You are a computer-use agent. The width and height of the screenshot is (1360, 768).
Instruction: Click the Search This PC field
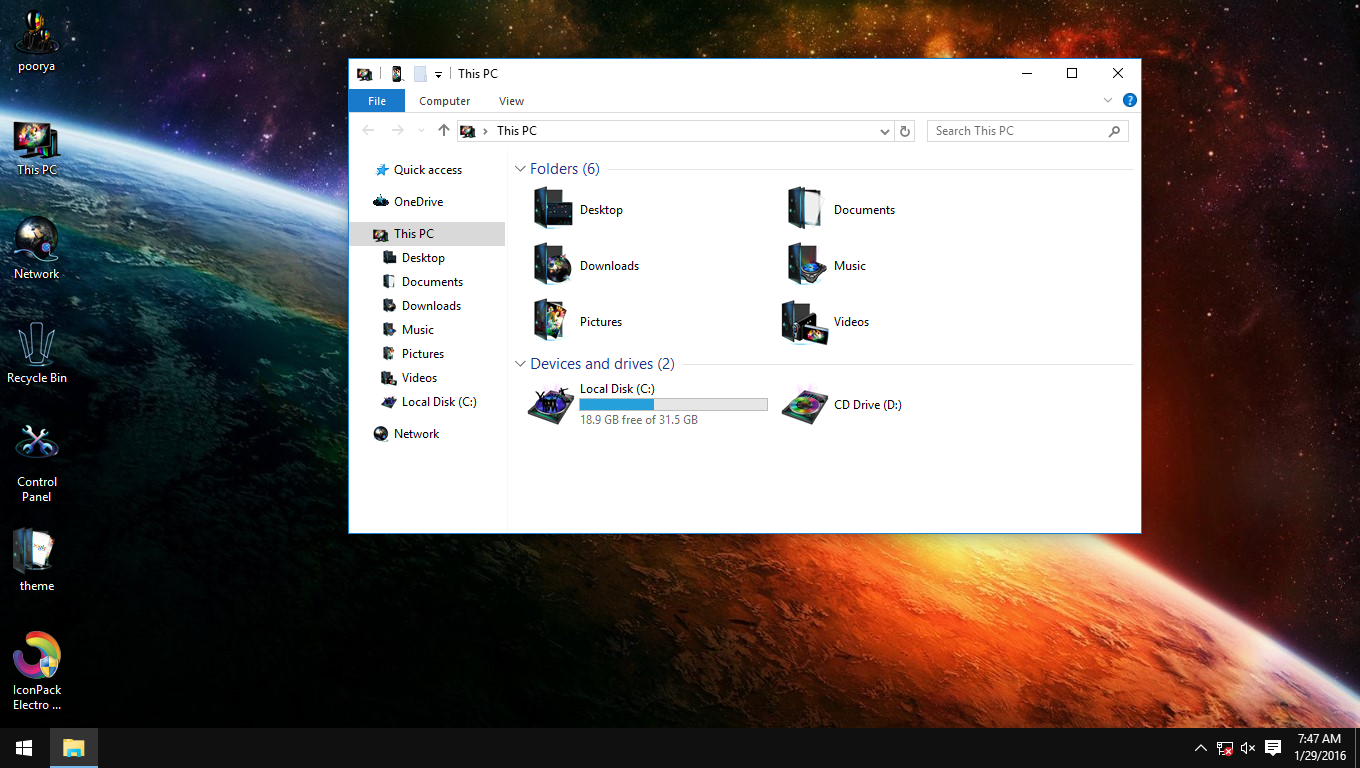1018,131
